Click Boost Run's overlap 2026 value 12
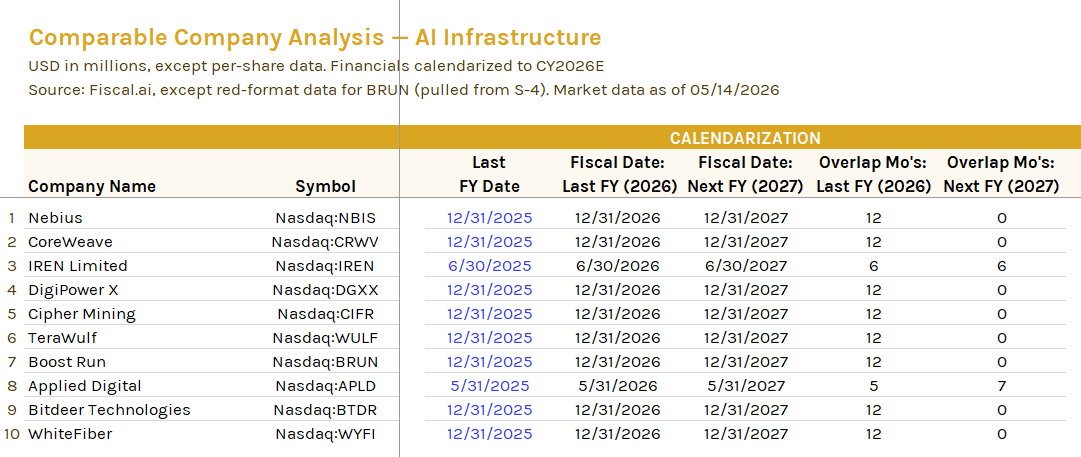Screen dimensions: 1081x457 tap(873, 362)
